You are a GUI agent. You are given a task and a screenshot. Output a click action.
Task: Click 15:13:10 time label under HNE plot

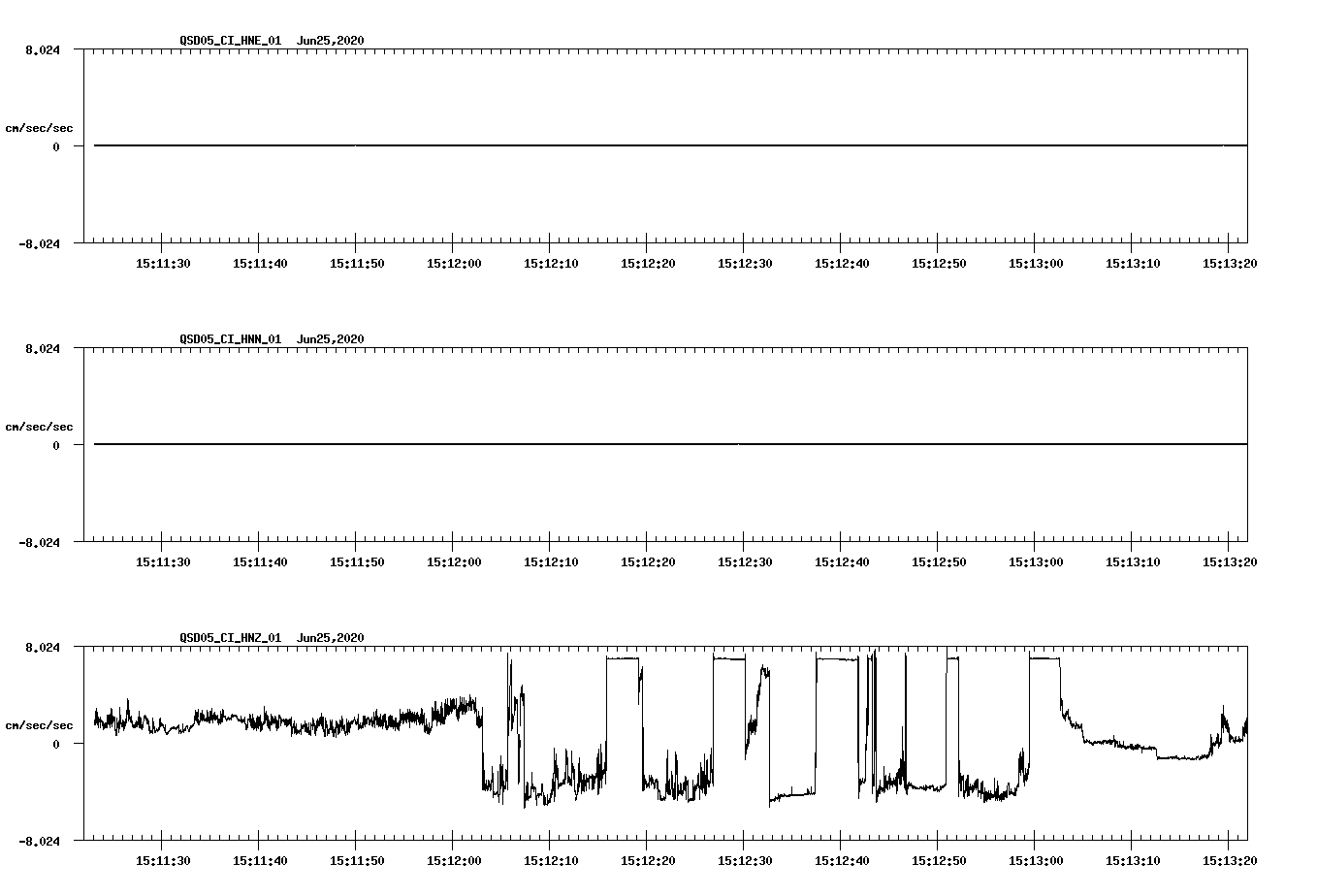point(1133,264)
